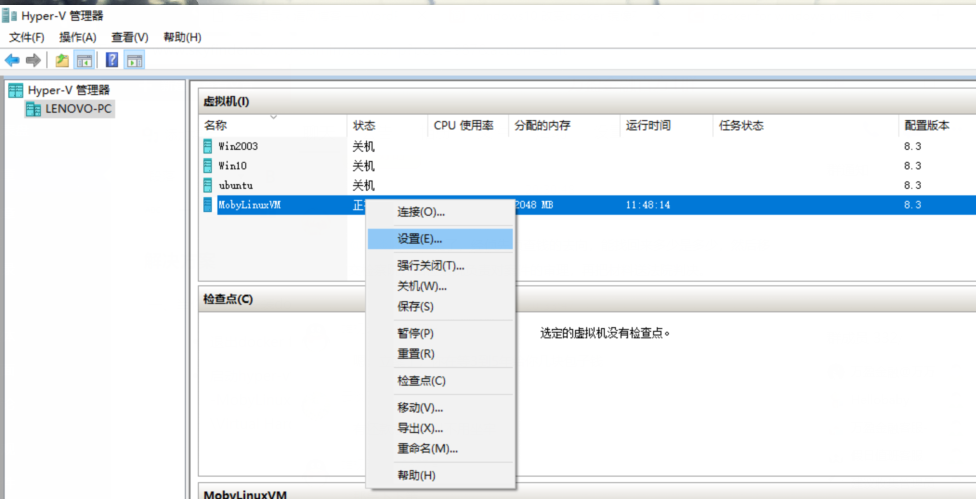Screen dimensions: 976x499
Task: Toggle the Show/Hide console tree icon
Action: [x=84, y=60]
